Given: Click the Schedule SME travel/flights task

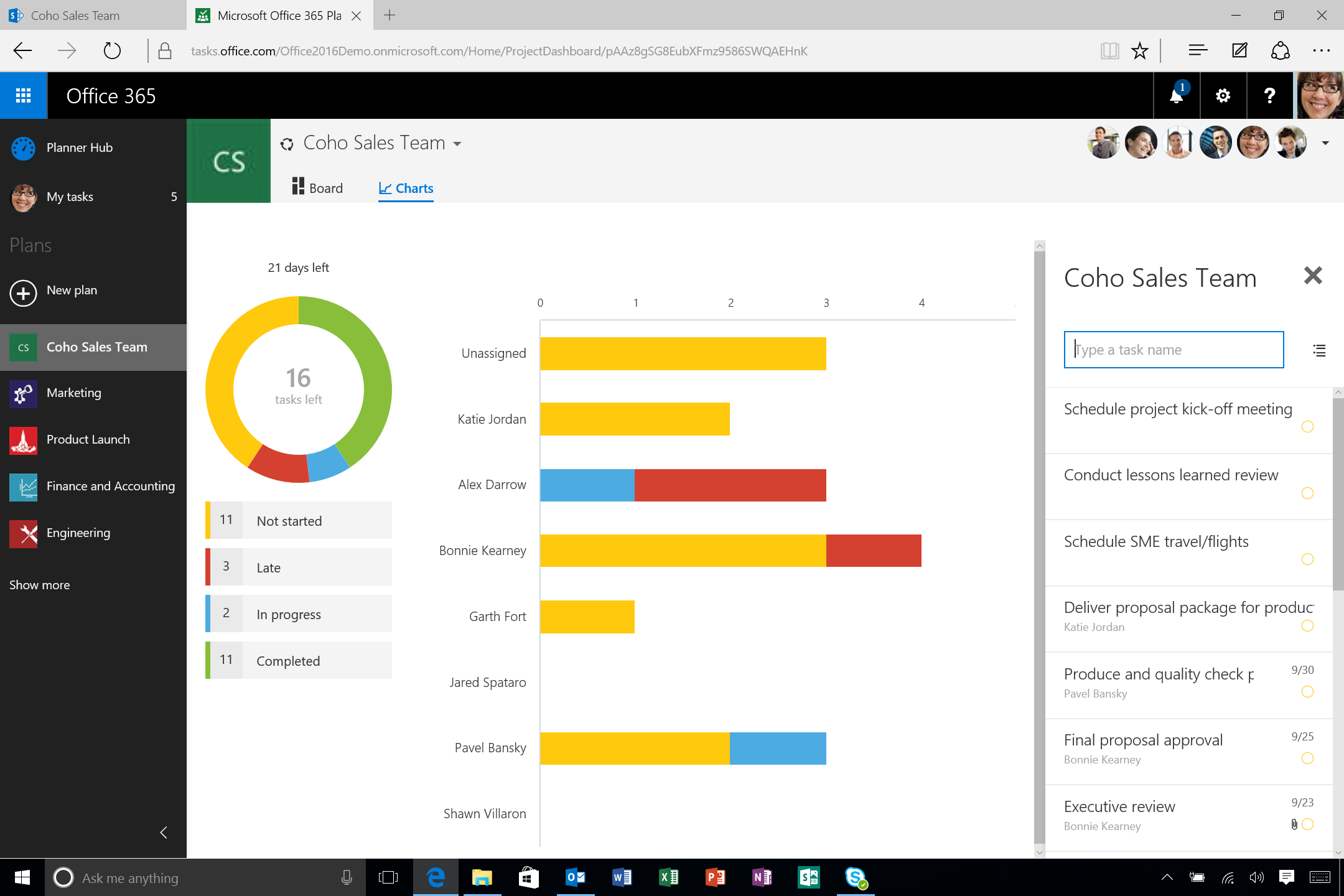Looking at the screenshot, I should click(1156, 541).
